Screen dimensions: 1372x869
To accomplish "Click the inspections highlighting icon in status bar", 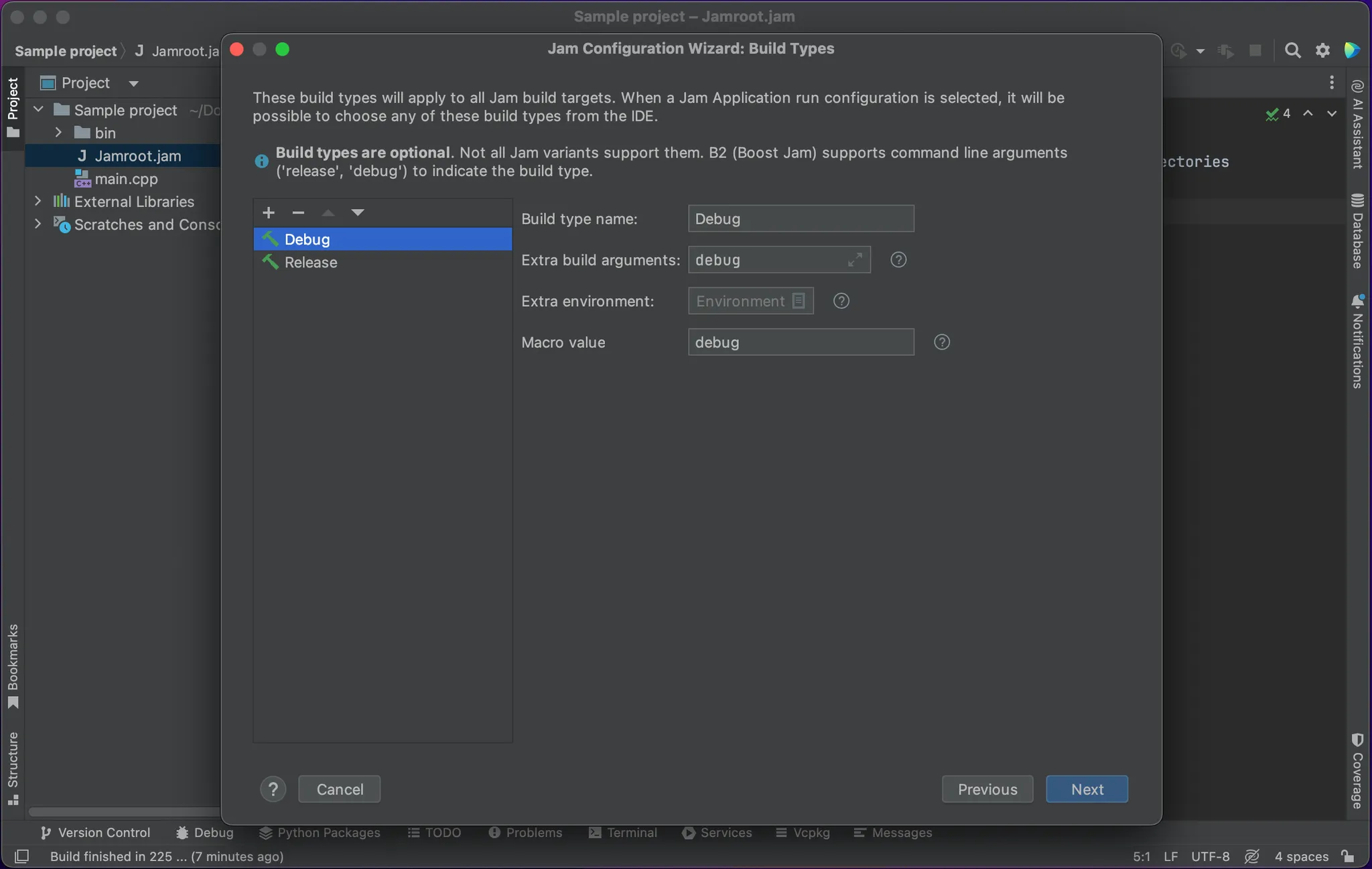I will tap(1252, 856).
